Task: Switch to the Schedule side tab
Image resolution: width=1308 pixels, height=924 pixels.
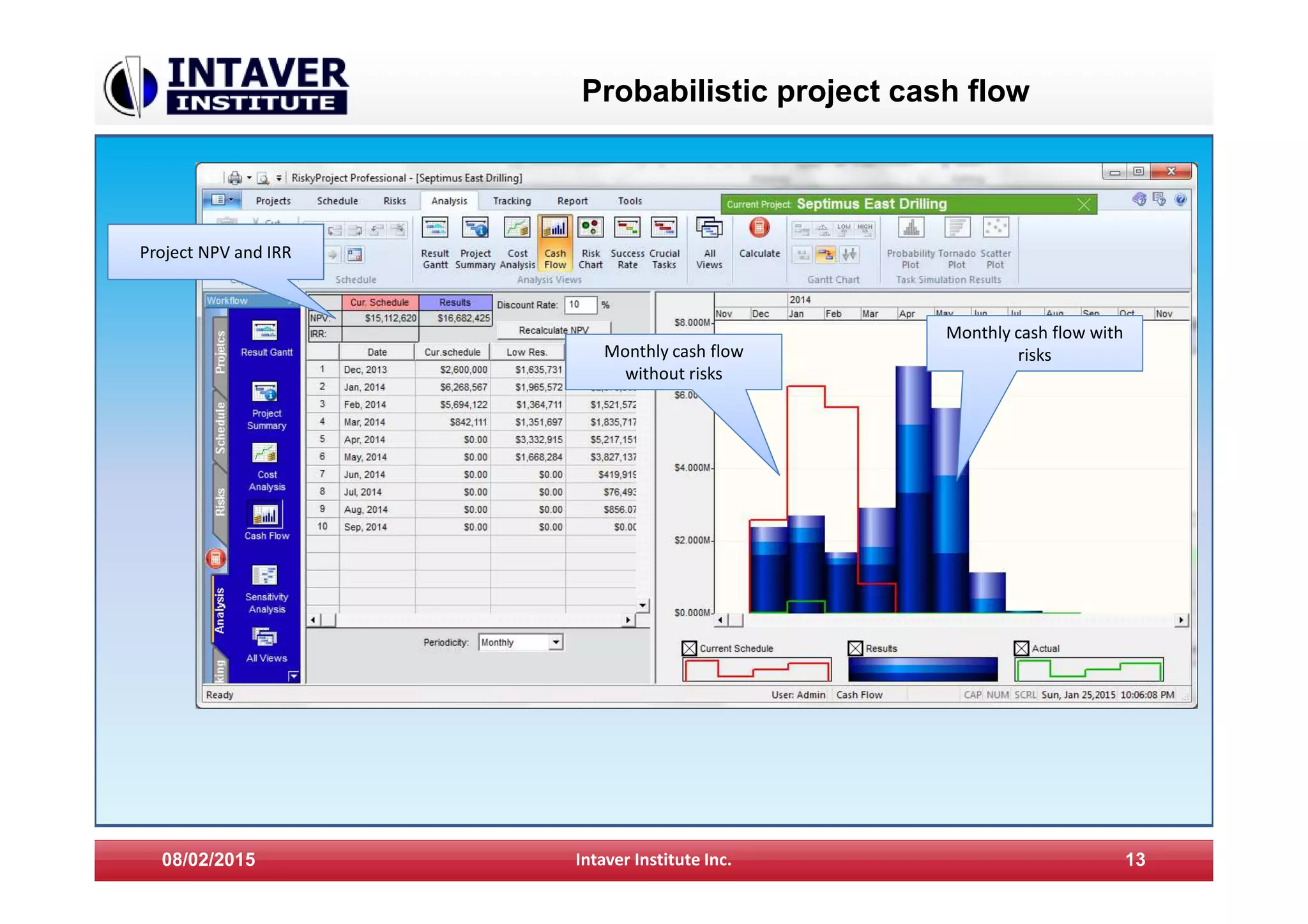Action: click(x=220, y=428)
